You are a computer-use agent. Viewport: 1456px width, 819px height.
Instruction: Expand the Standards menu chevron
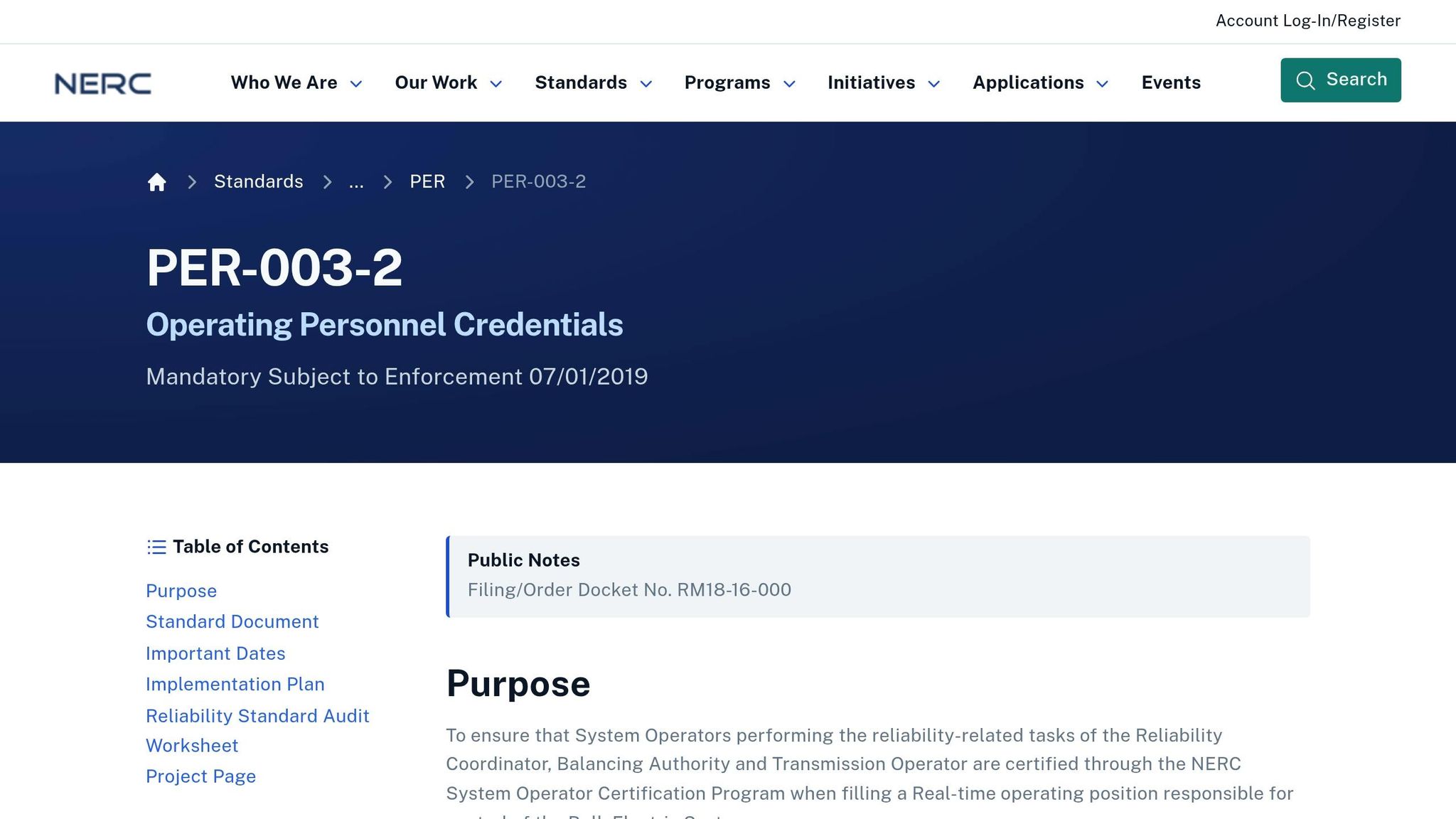pyautogui.click(x=646, y=84)
